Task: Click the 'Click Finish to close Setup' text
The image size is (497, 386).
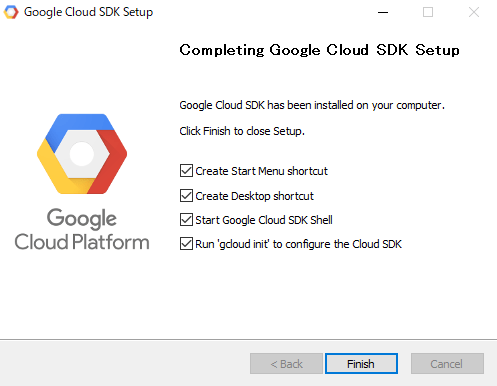Action: click(242, 131)
